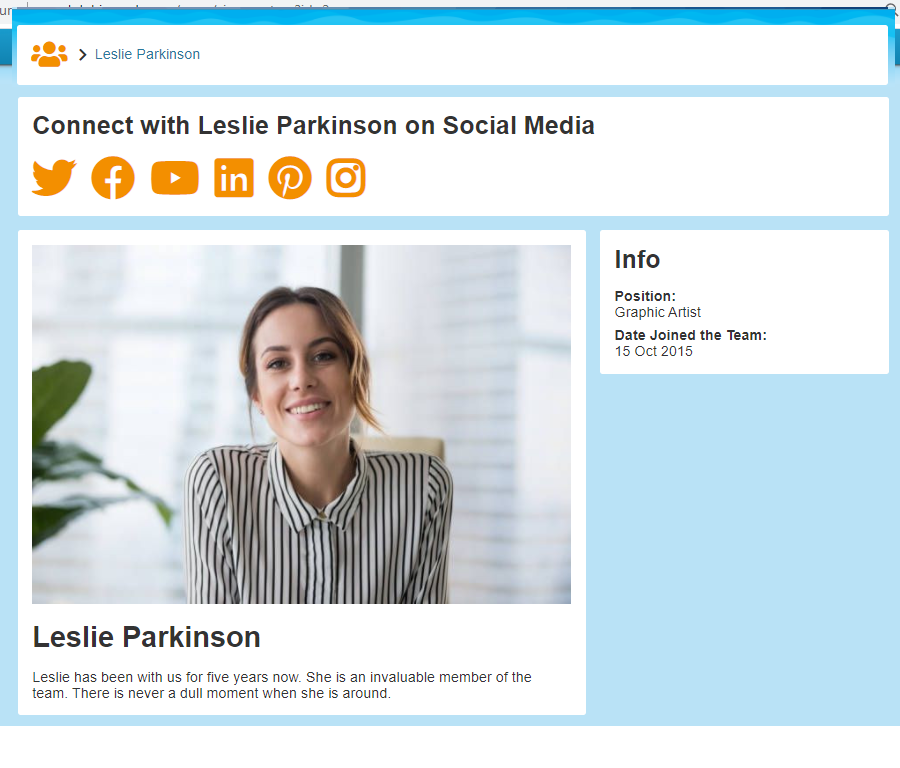Follow the Leslie Parkinson breadcrumb link

147,54
